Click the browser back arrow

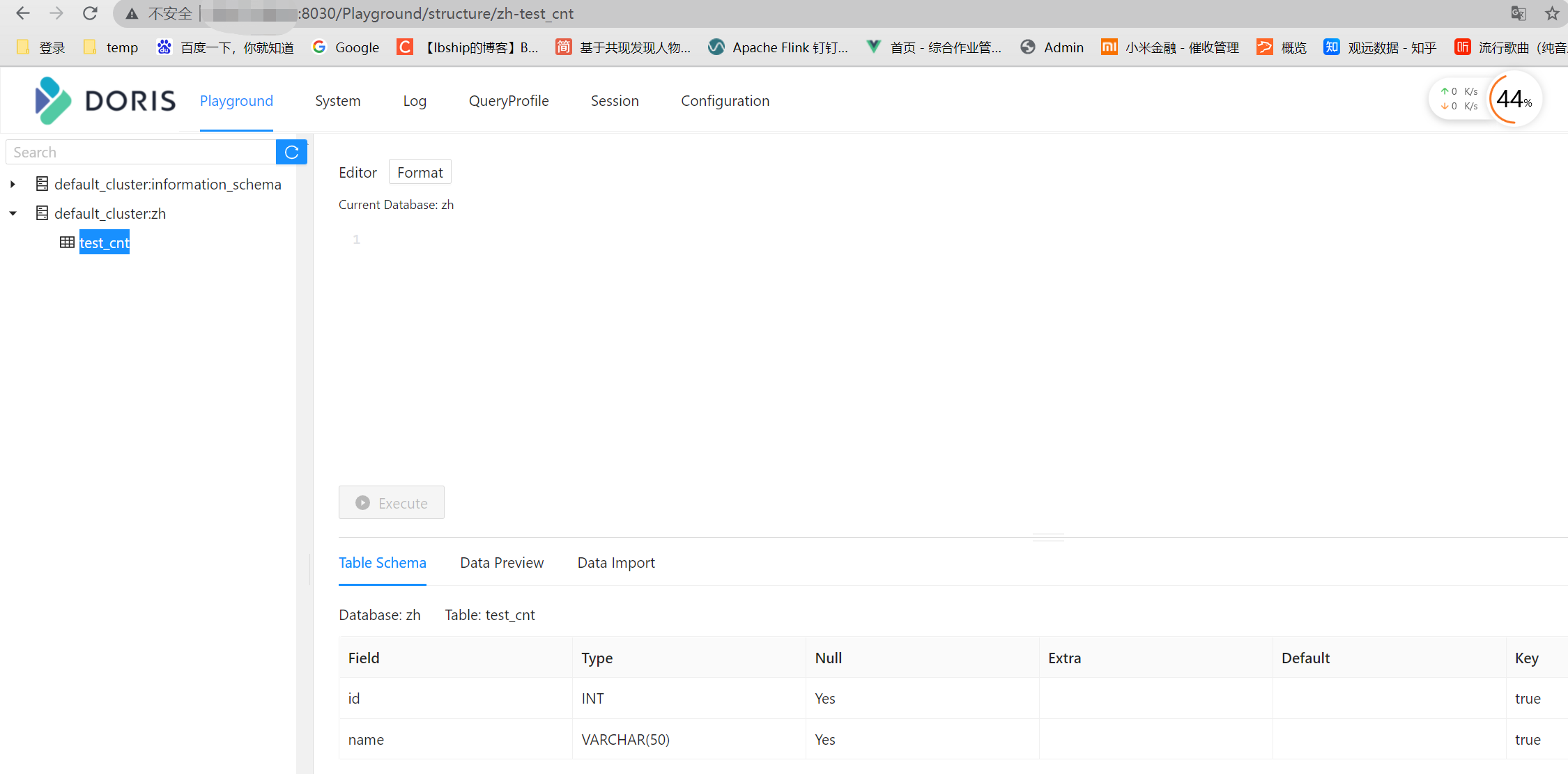pos(22,13)
